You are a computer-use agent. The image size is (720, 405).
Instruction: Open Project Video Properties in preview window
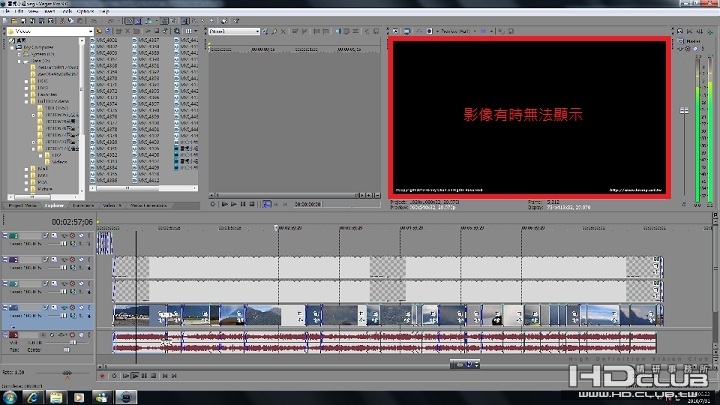pyautogui.click(x=395, y=31)
